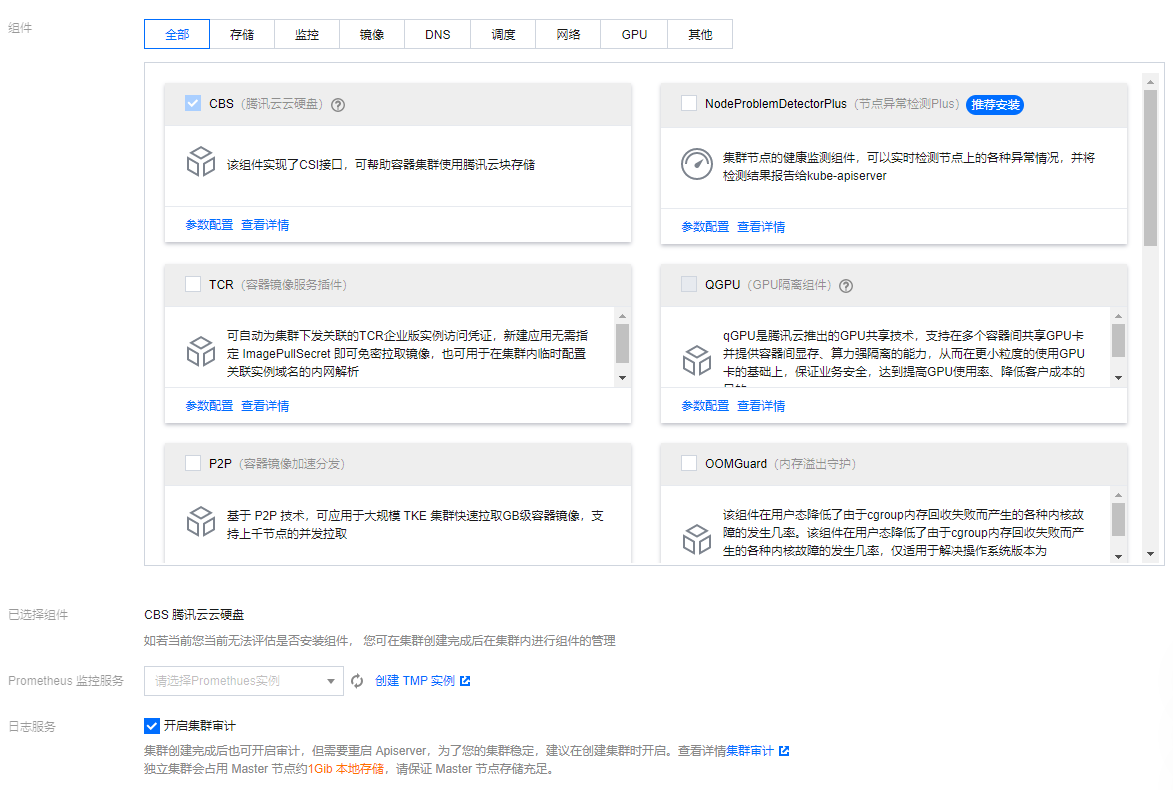Open the 集群审计 details link

pos(750,750)
